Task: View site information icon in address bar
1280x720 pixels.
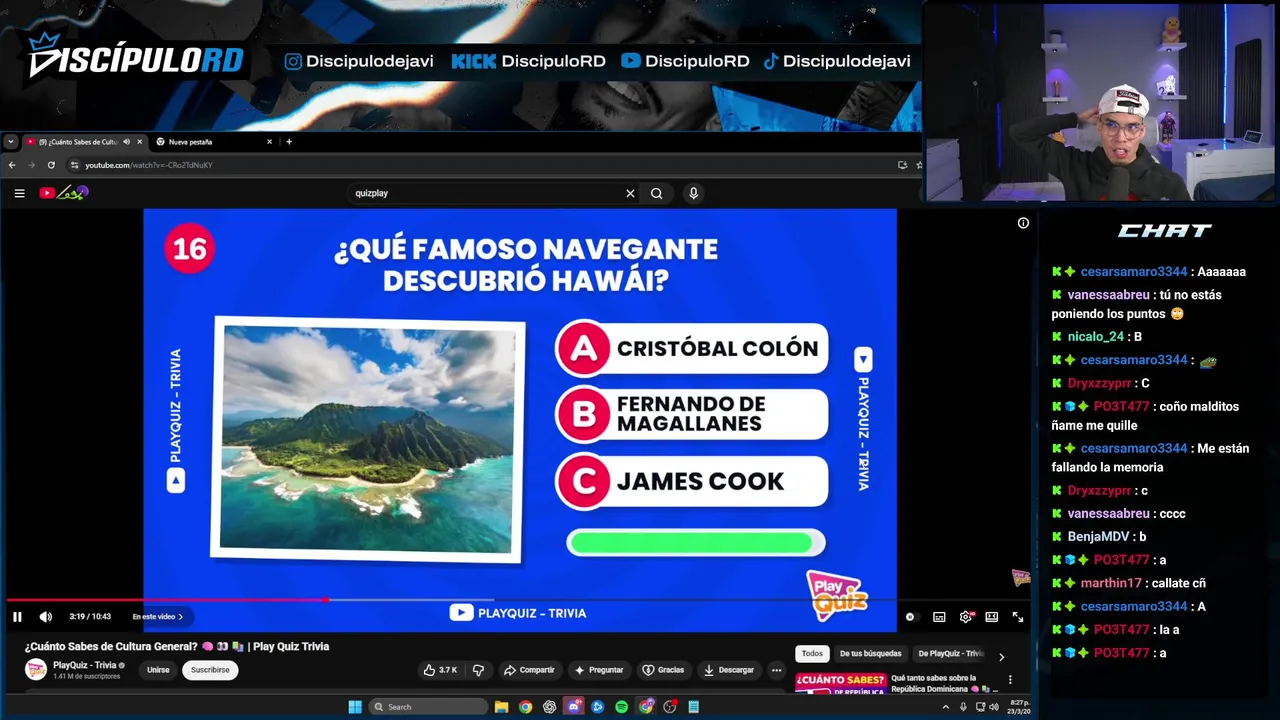Action: tap(75, 165)
